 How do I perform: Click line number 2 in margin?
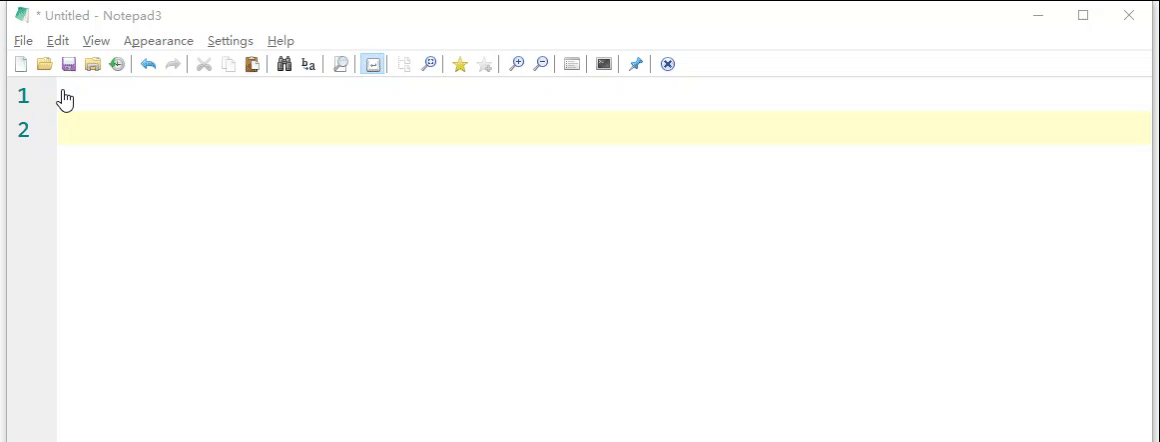23,130
